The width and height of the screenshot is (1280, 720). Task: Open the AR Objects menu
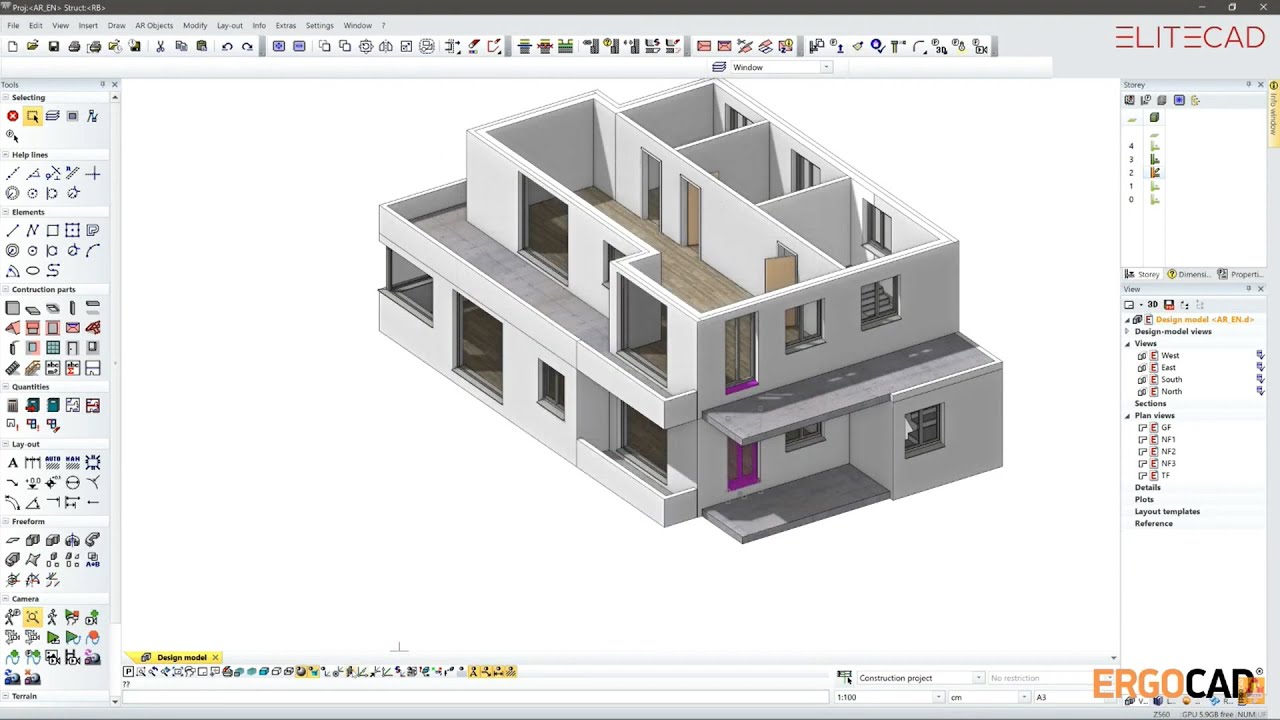154,25
